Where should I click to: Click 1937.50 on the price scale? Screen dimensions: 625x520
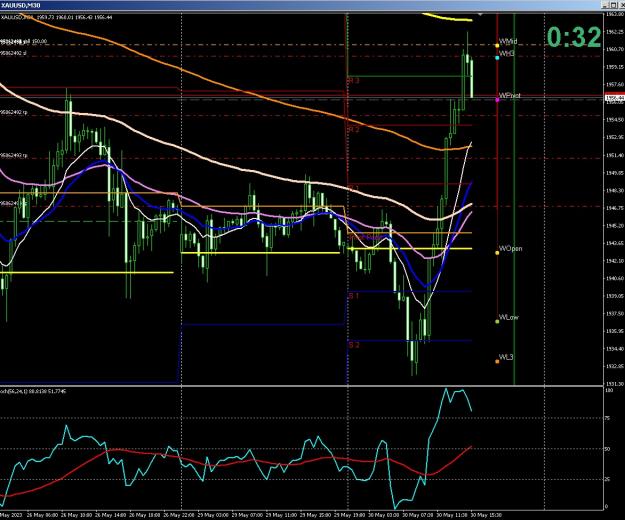pyautogui.click(x=615, y=314)
